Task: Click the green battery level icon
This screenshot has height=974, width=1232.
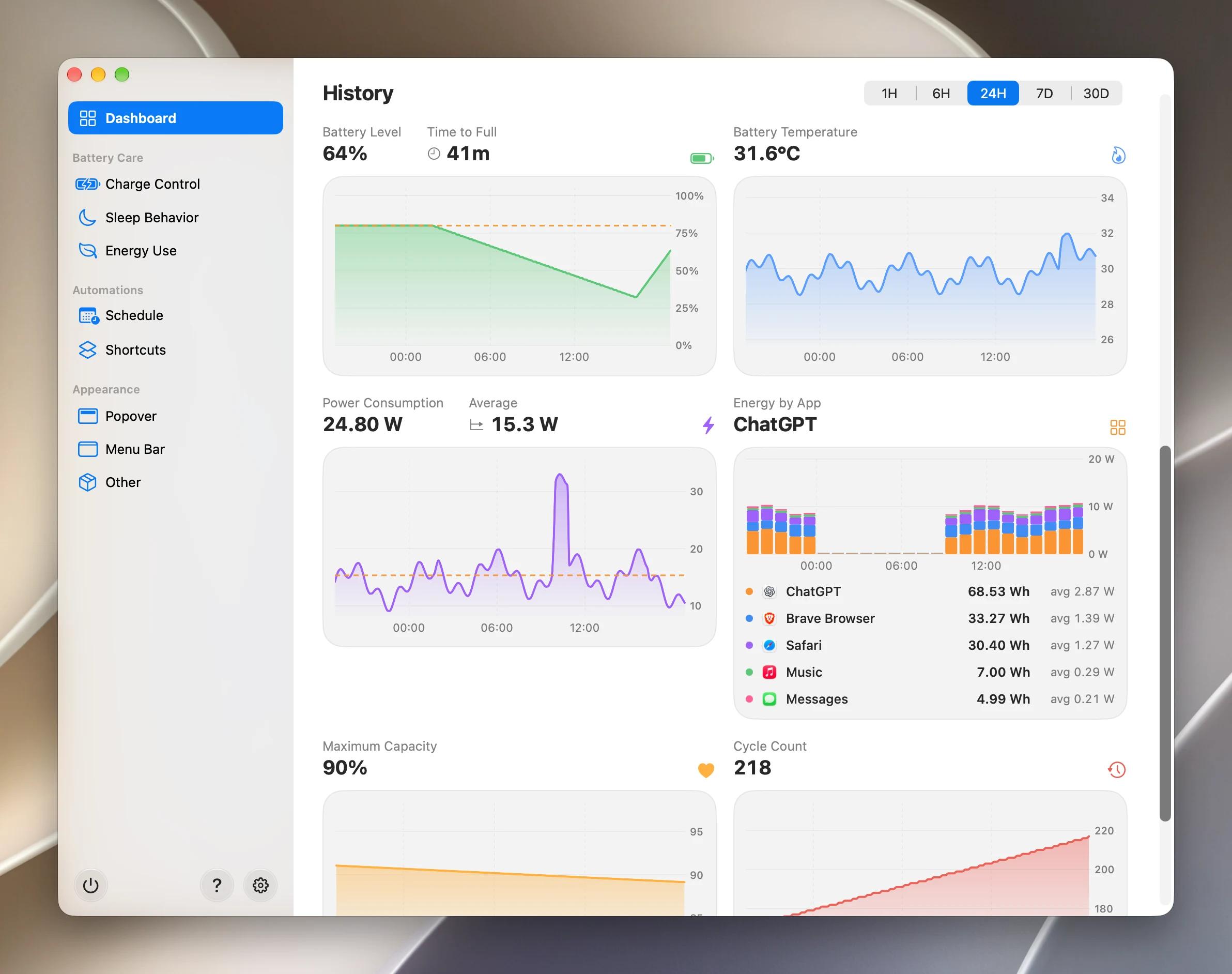Action: (x=702, y=158)
